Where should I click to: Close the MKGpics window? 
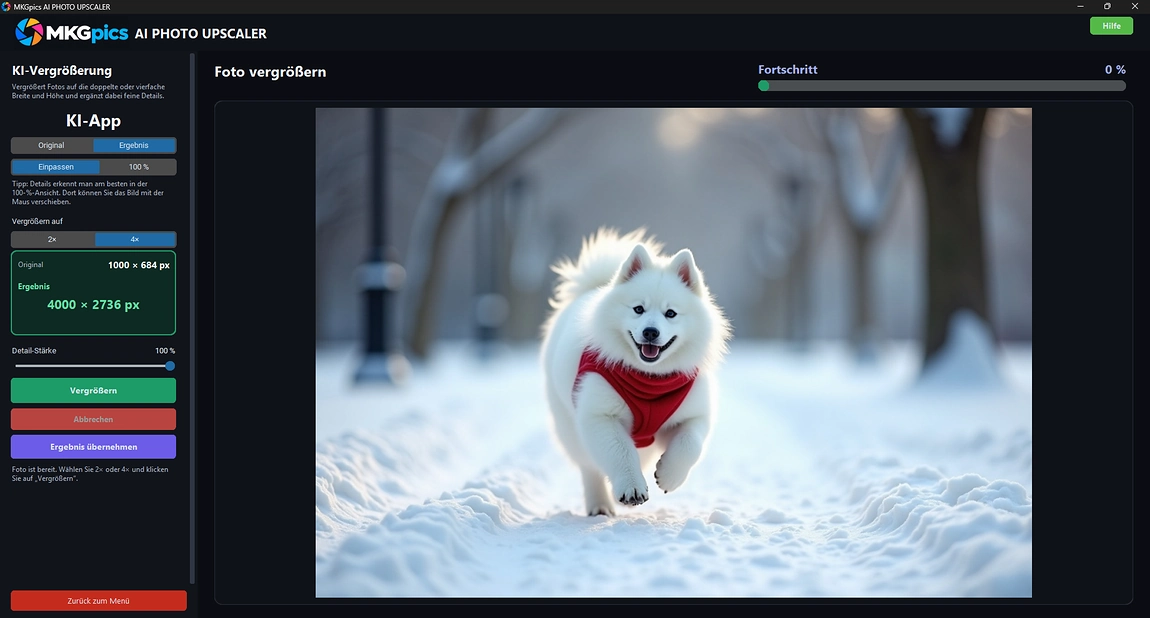click(x=1135, y=7)
